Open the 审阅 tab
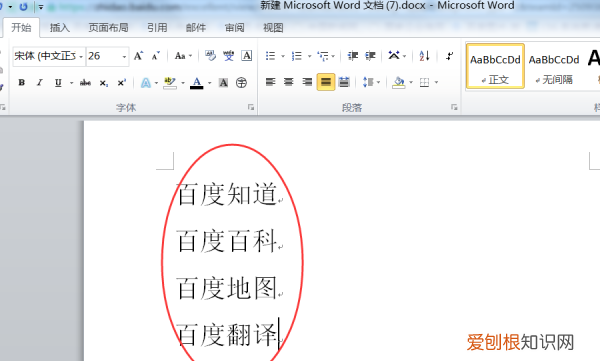Viewport: 600px width, 361px height. [235, 28]
